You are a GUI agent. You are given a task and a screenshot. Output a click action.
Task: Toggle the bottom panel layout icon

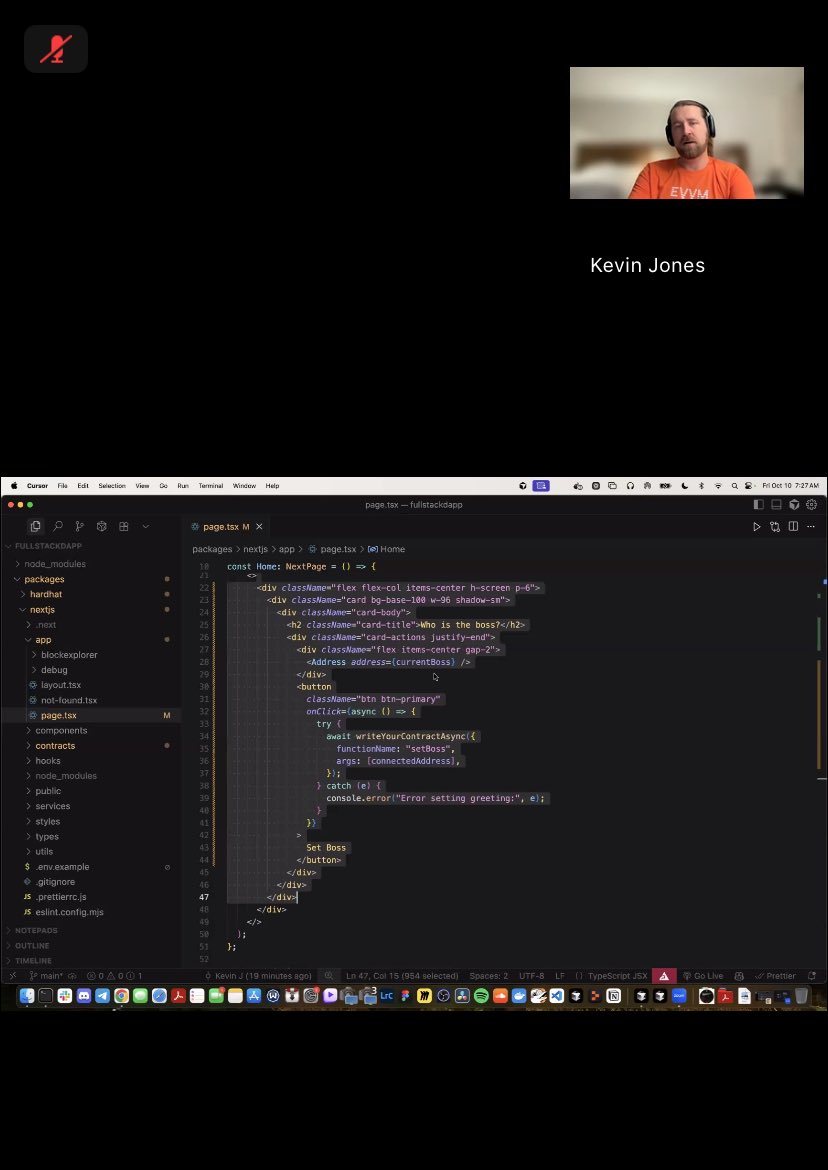click(776, 505)
